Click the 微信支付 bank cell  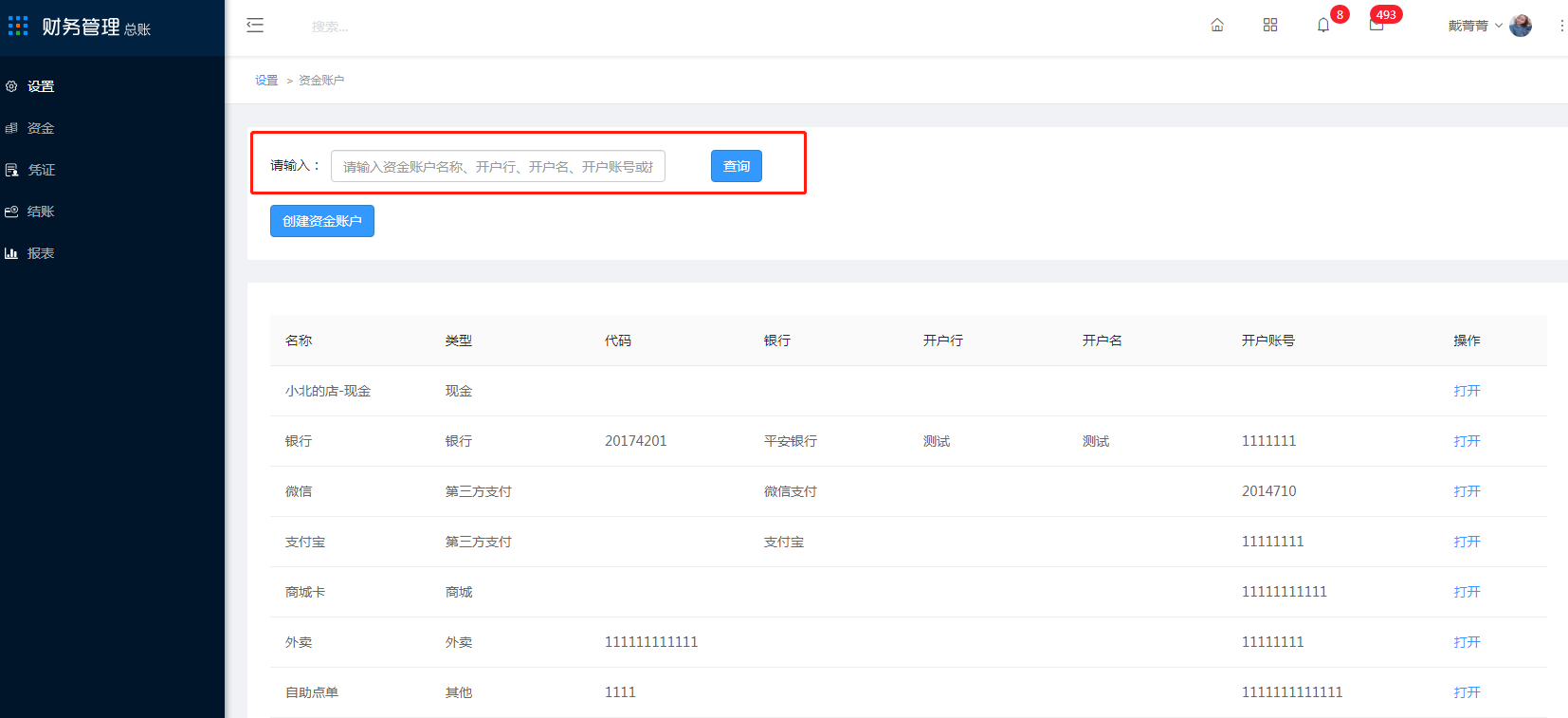(791, 491)
